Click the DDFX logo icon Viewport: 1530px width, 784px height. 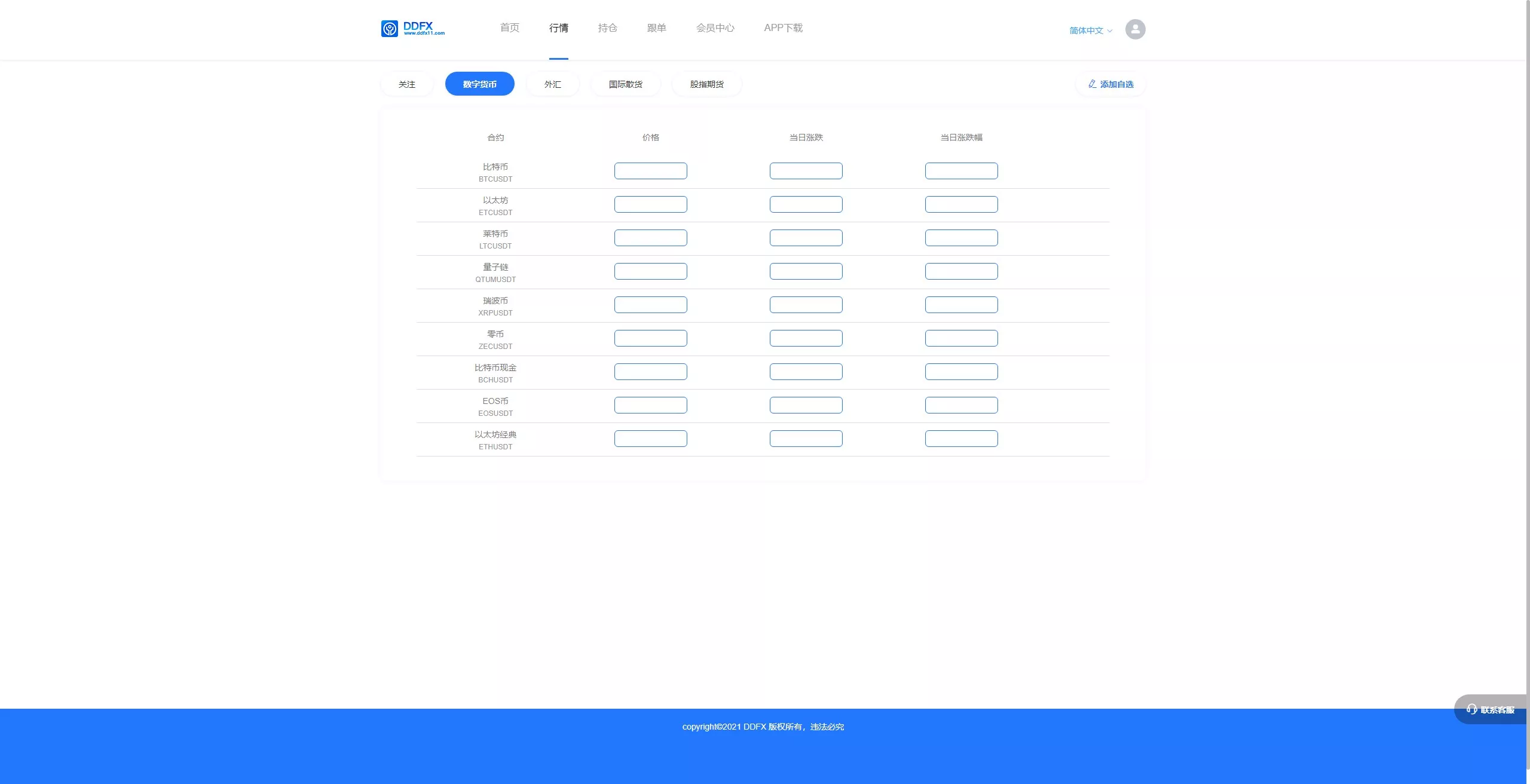point(390,29)
